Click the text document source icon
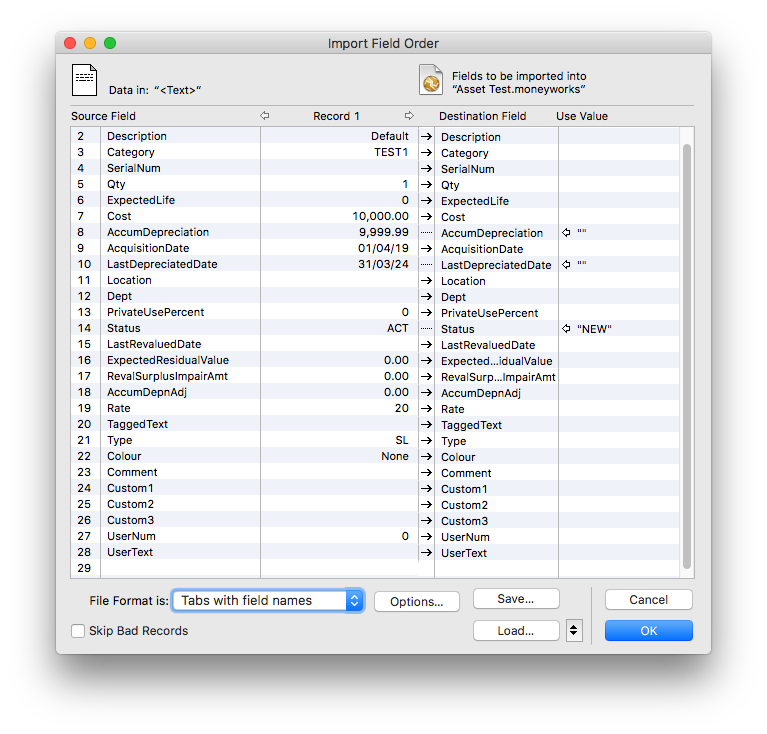 [84, 80]
